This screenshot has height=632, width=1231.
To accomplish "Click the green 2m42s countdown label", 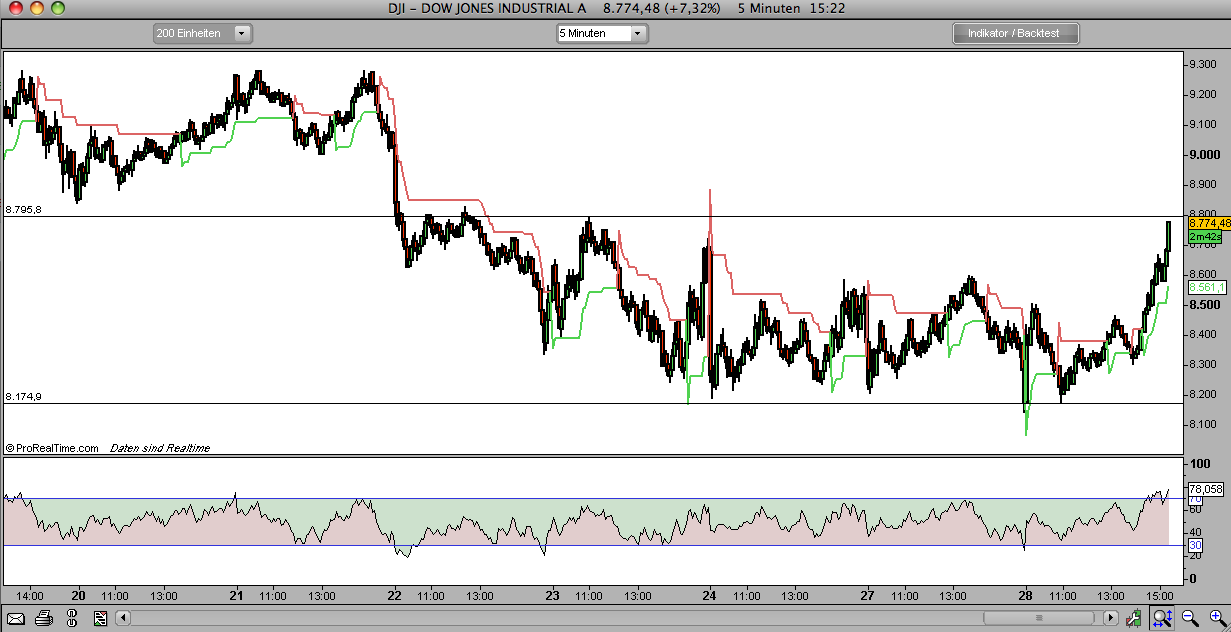I will click(x=1204, y=236).
